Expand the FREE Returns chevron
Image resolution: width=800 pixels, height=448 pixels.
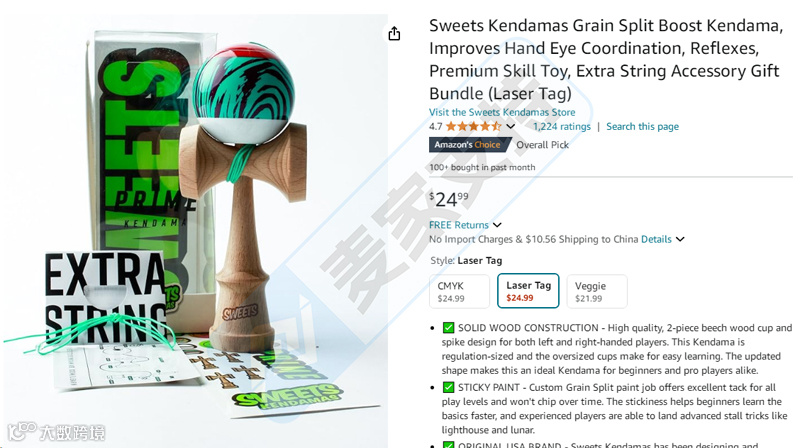point(497,225)
